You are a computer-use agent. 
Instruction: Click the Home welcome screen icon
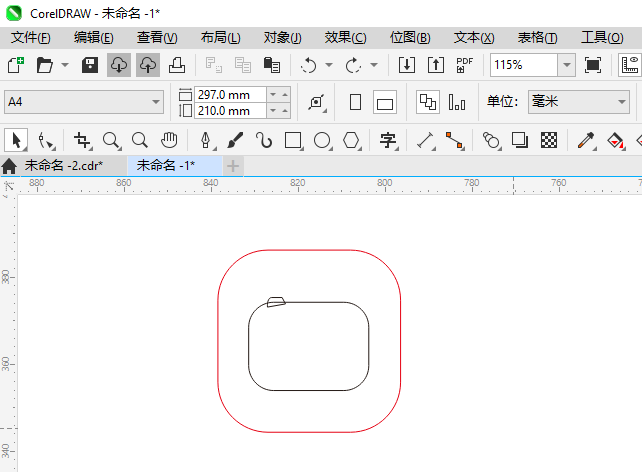pos(9,166)
